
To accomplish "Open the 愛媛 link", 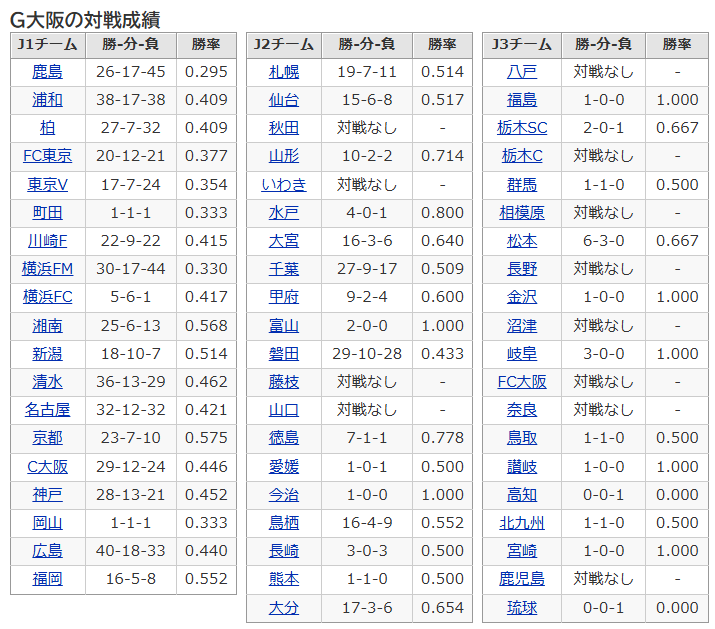I will tap(284, 467).
